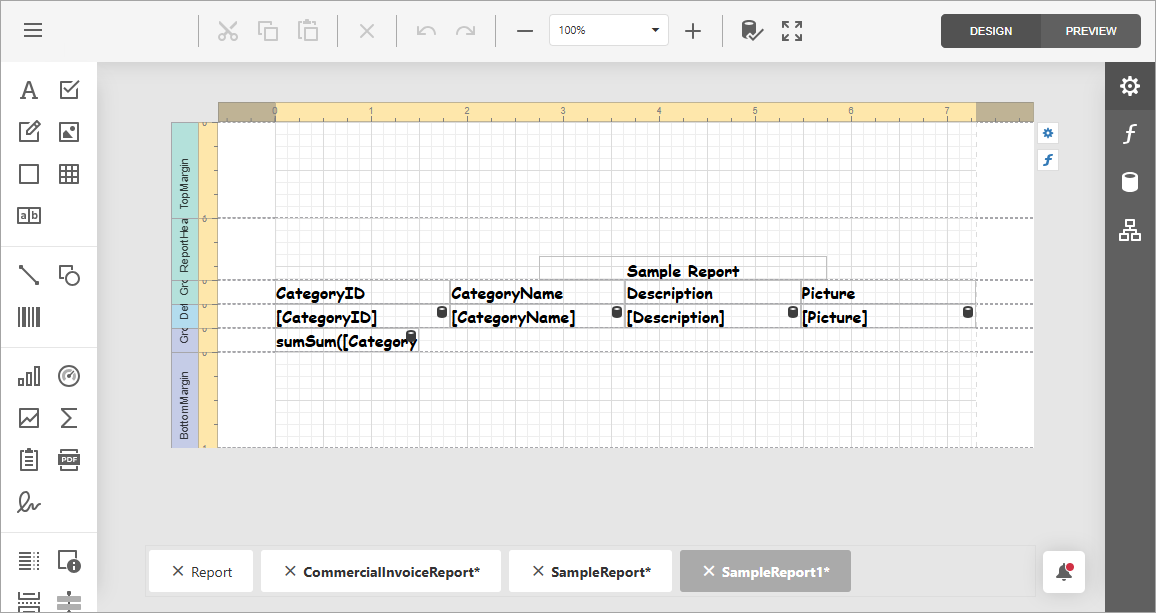This screenshot has height=613, width=1156.
Task: Open the Properties gear panel
Action: click(x=1129, y=86)
